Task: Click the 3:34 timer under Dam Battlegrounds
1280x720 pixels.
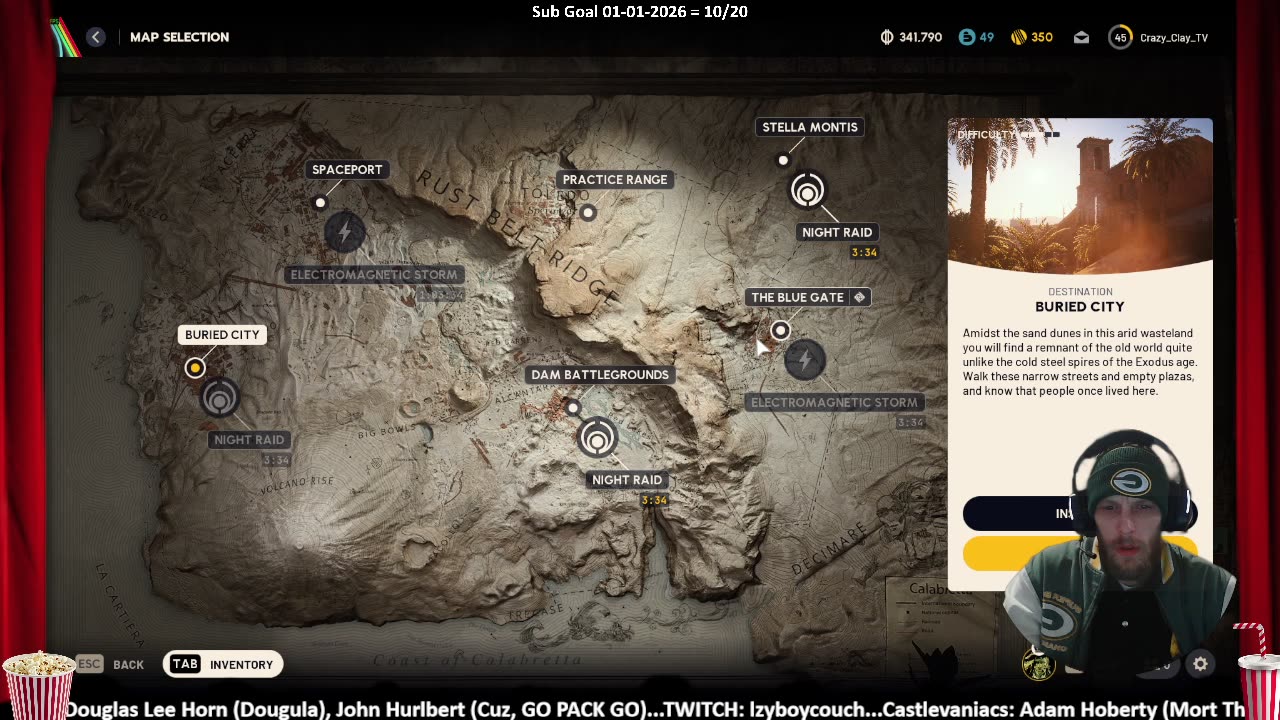Action: click(x=654, y=500)
